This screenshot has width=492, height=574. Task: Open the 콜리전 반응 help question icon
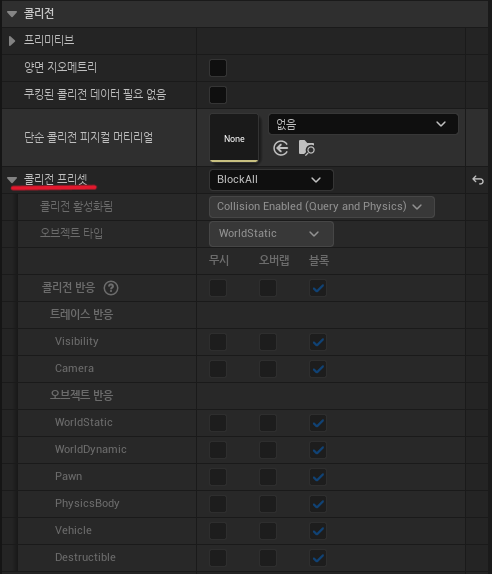click(x=111, y=288)
